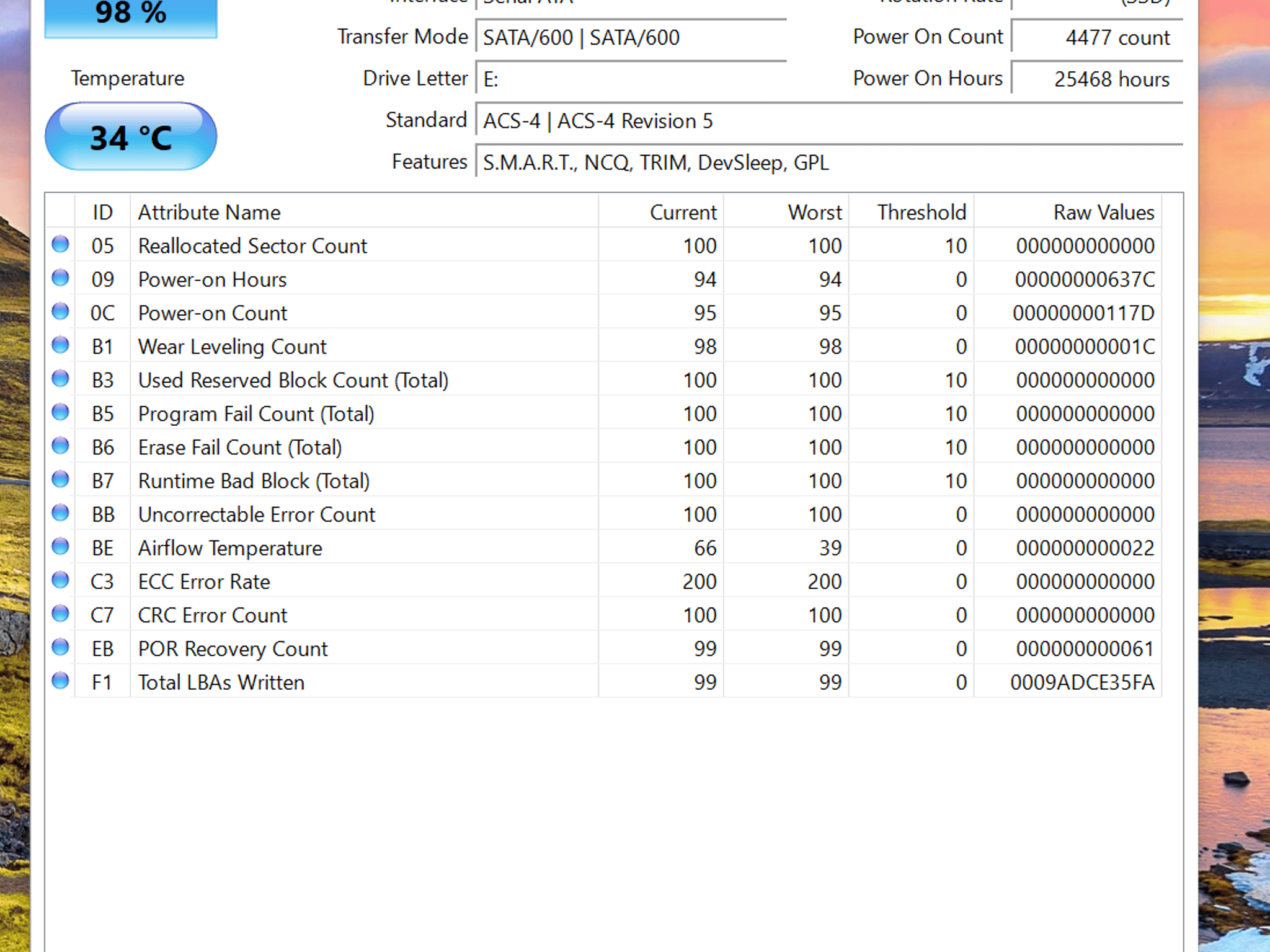Click raw value 0000000637C

pyautogui.click(x=1085, y=280)
